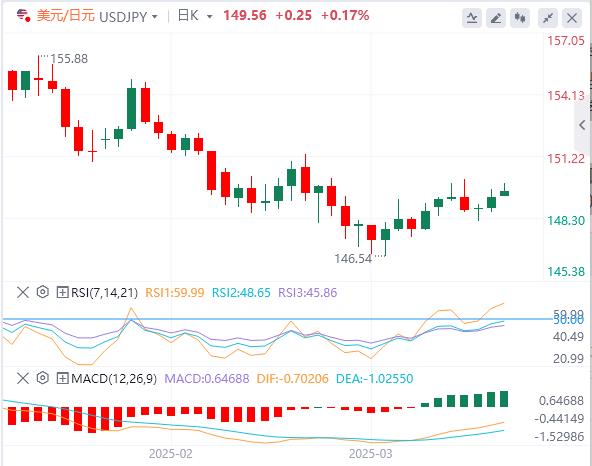Open MACD indicator settings gear
Image resolution: width=592 pixels, height=466 pixels.
pyautogui.click(x=43, y=378)
